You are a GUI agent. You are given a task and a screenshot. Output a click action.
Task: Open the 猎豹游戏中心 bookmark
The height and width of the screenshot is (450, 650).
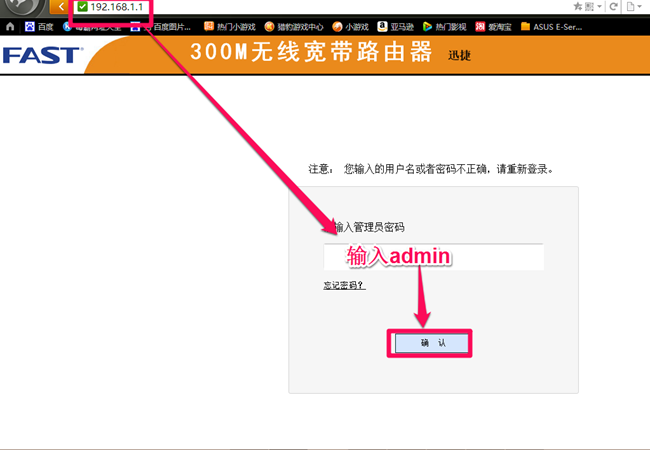click(294, 27)
